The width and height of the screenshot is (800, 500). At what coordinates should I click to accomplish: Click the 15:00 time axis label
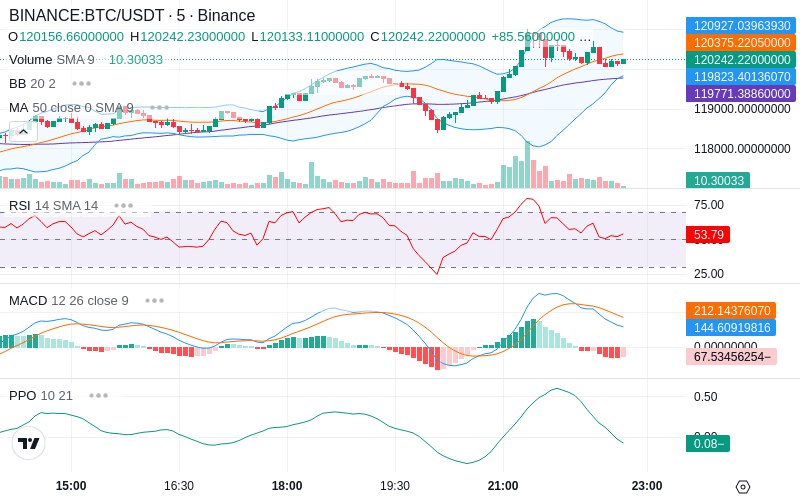point(71,486)
